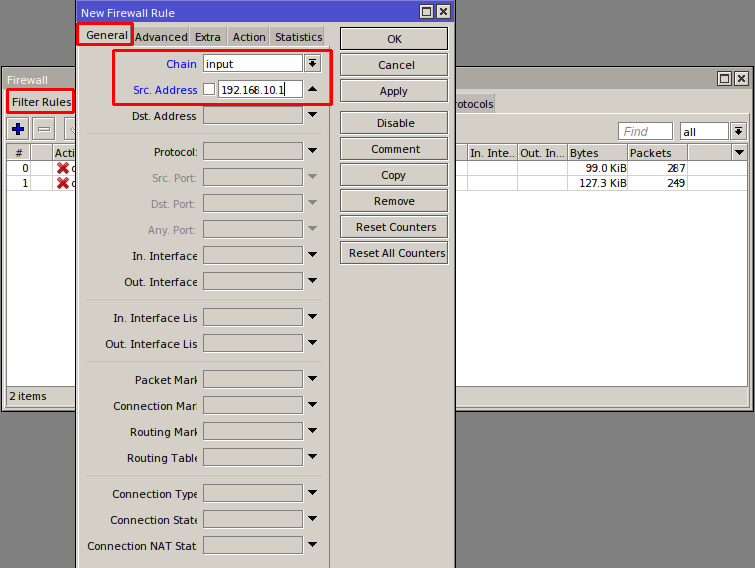755x568 pixels.
Task: Click the Copy button
Action: point(394,175)
